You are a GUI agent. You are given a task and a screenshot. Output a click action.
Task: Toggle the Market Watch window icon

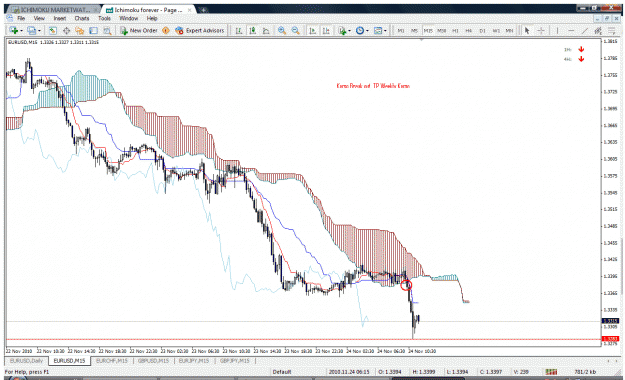click(x=53, y=30)
